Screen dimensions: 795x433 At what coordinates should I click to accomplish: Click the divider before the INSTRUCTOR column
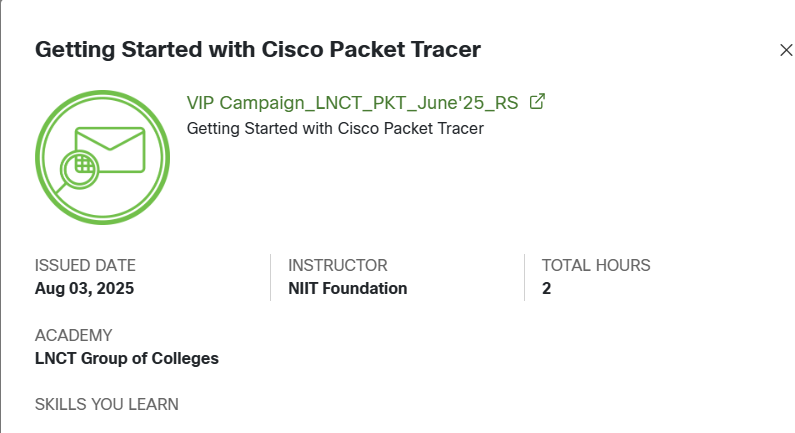[x=270, y=277]
